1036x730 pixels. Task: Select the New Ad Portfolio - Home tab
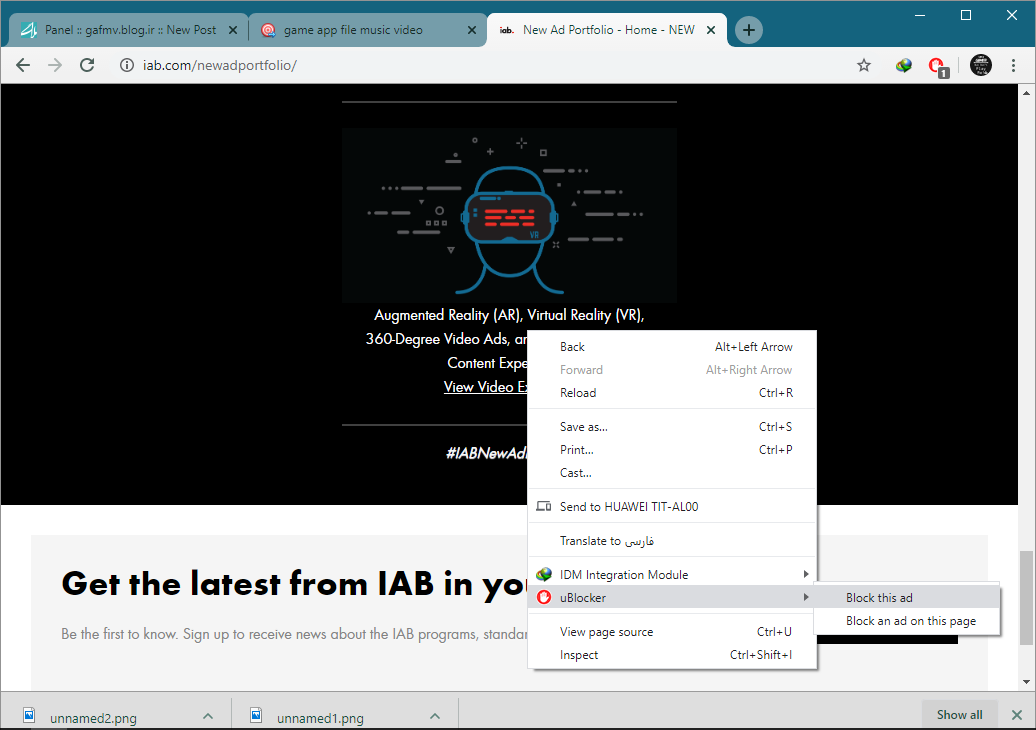pyautogui.click(x=607, y=30)
